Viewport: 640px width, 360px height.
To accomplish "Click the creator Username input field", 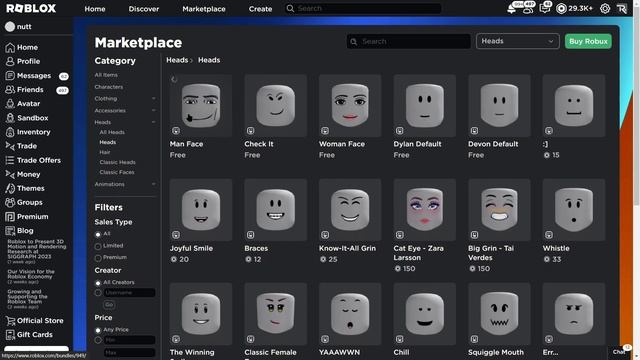I will click(x=129, y=293).
